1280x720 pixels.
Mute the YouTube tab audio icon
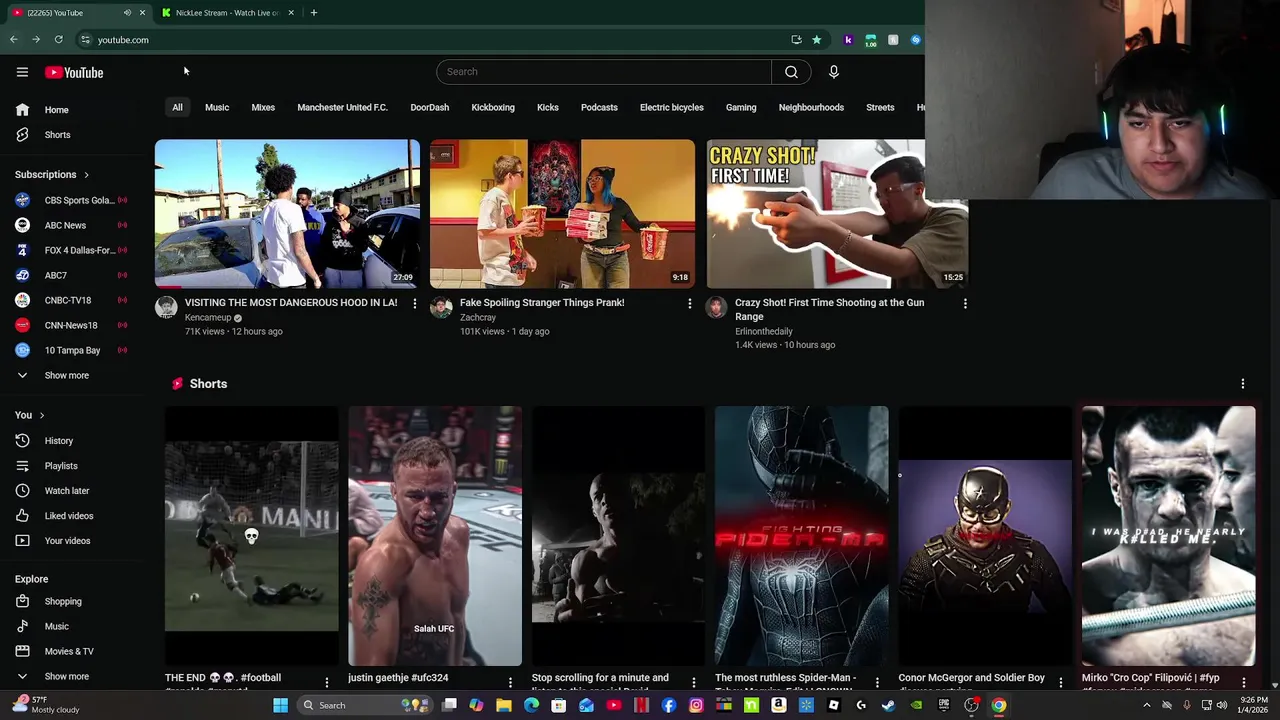point(127,13)
